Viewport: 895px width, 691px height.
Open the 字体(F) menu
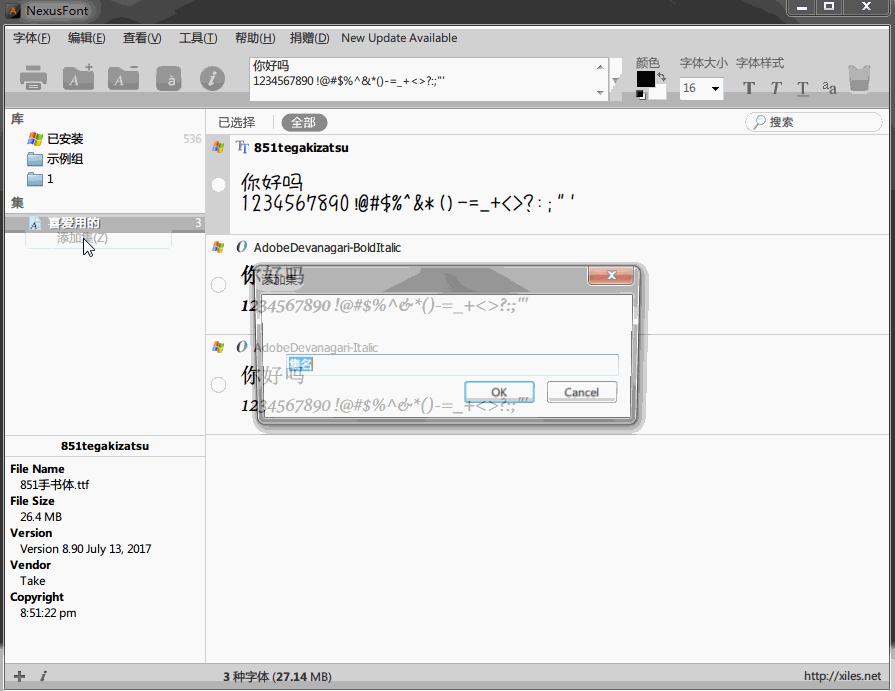pyautogui.click(x=31, y=38)
